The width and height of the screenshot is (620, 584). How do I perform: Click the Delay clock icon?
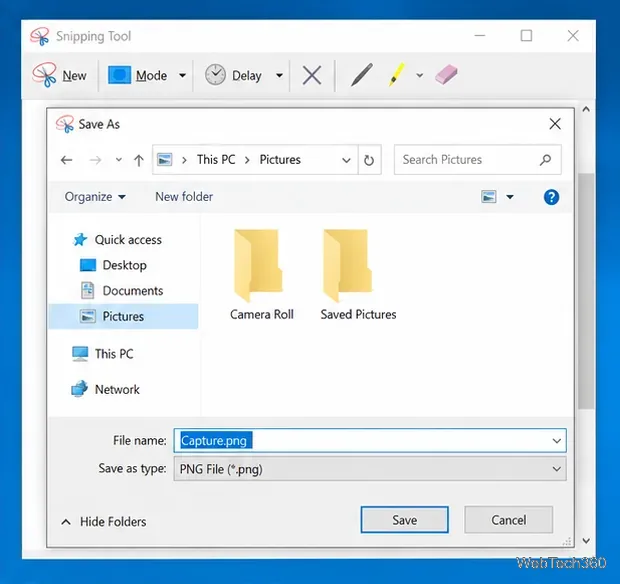coord(215,75)
